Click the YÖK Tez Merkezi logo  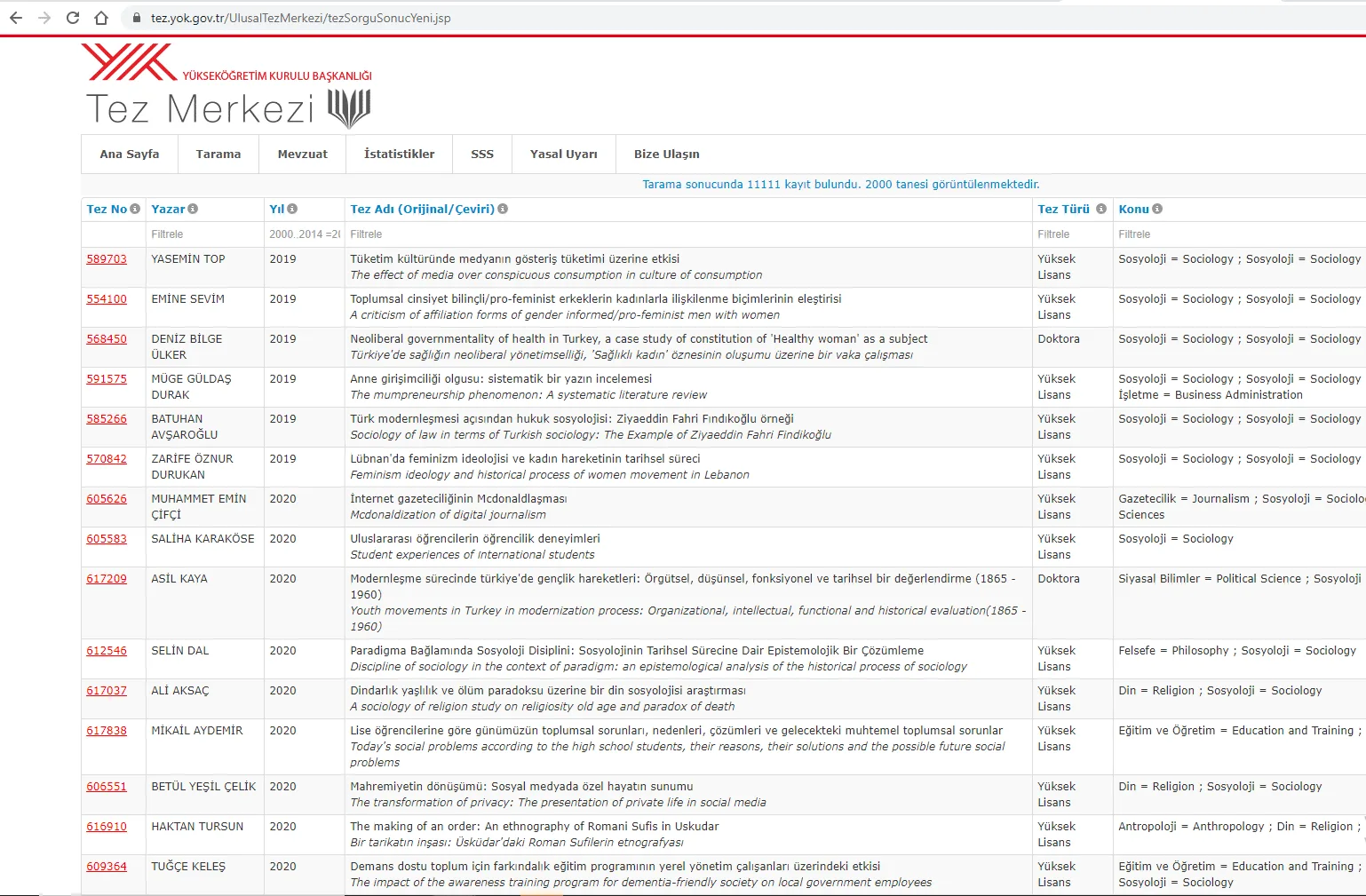(x=228, y=86)
